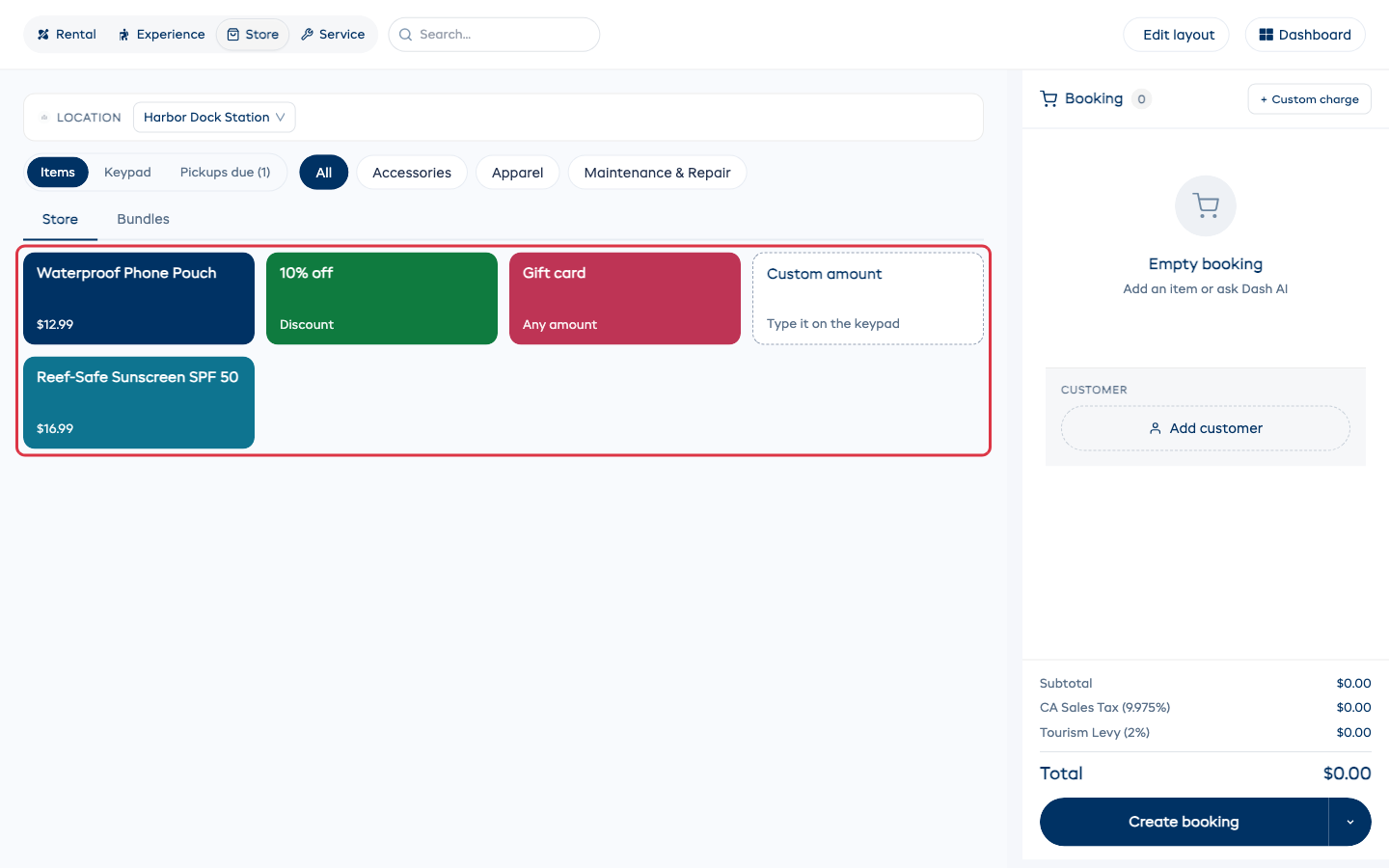Click the Subtotal label

1066,683
